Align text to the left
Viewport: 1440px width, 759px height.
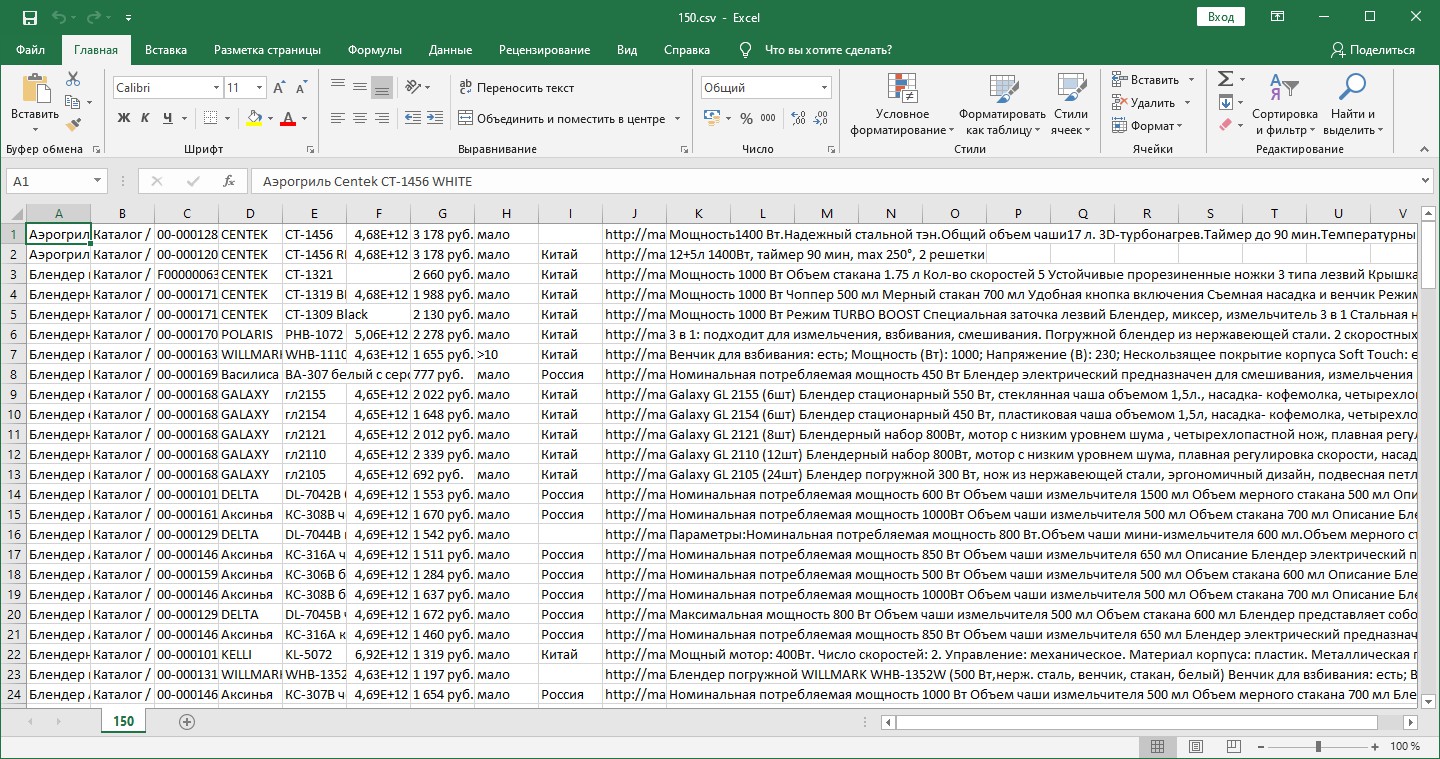point(337,118)
